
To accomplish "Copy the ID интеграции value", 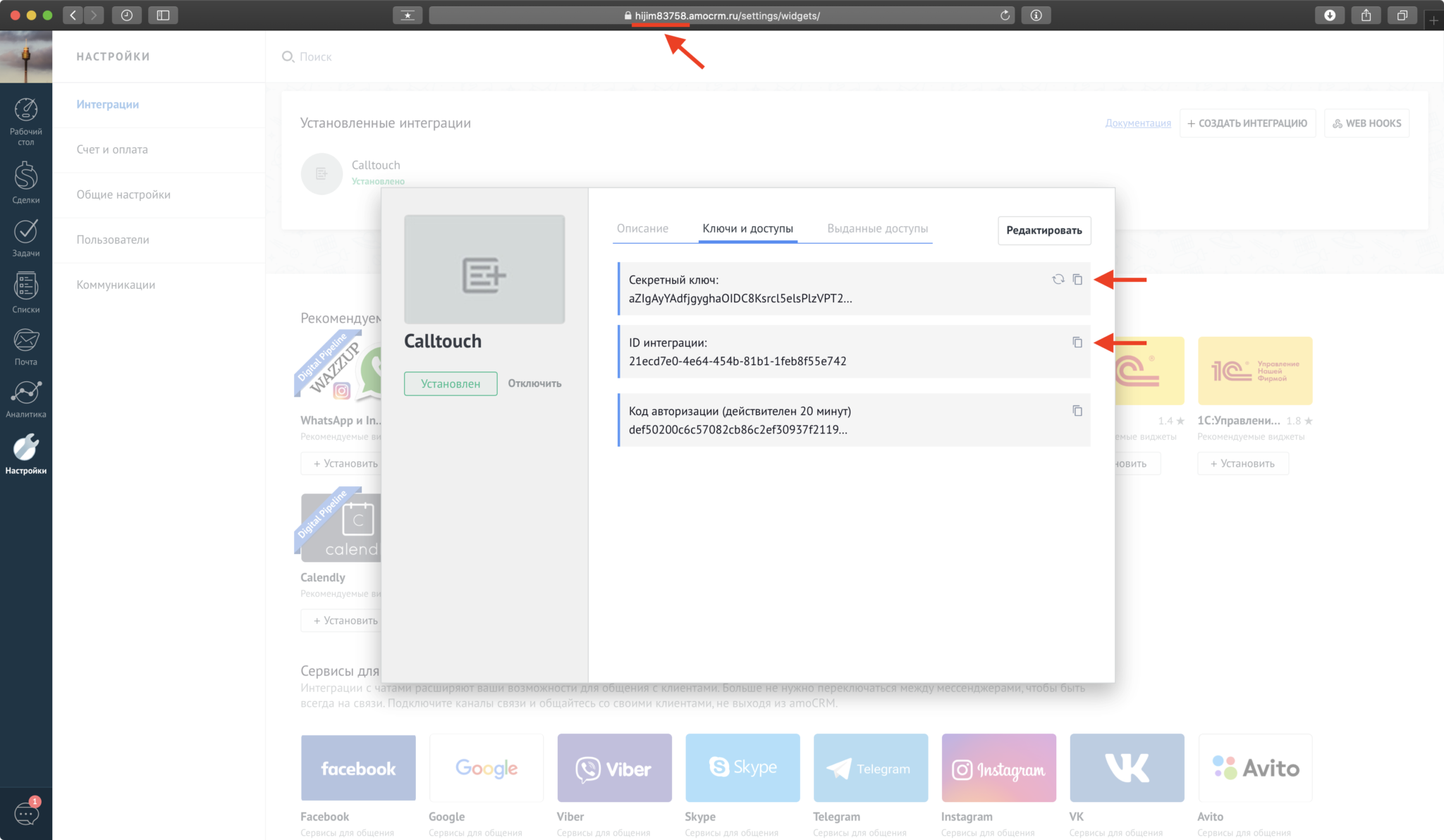I will (1077, 342).
